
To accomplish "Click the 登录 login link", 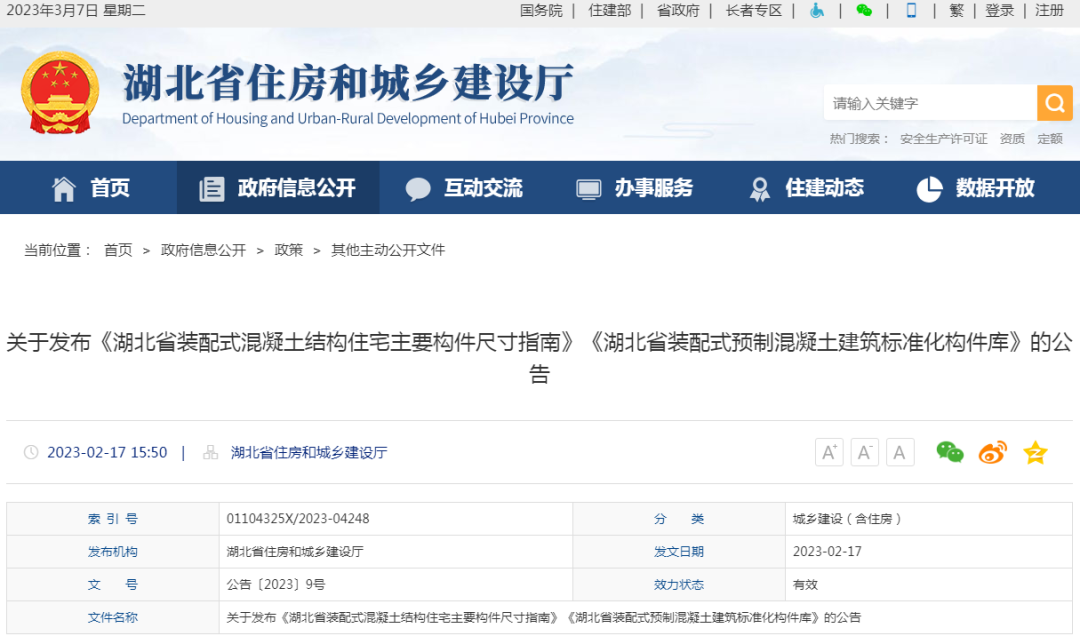I will pyautogui.click(x=999, y=10).
